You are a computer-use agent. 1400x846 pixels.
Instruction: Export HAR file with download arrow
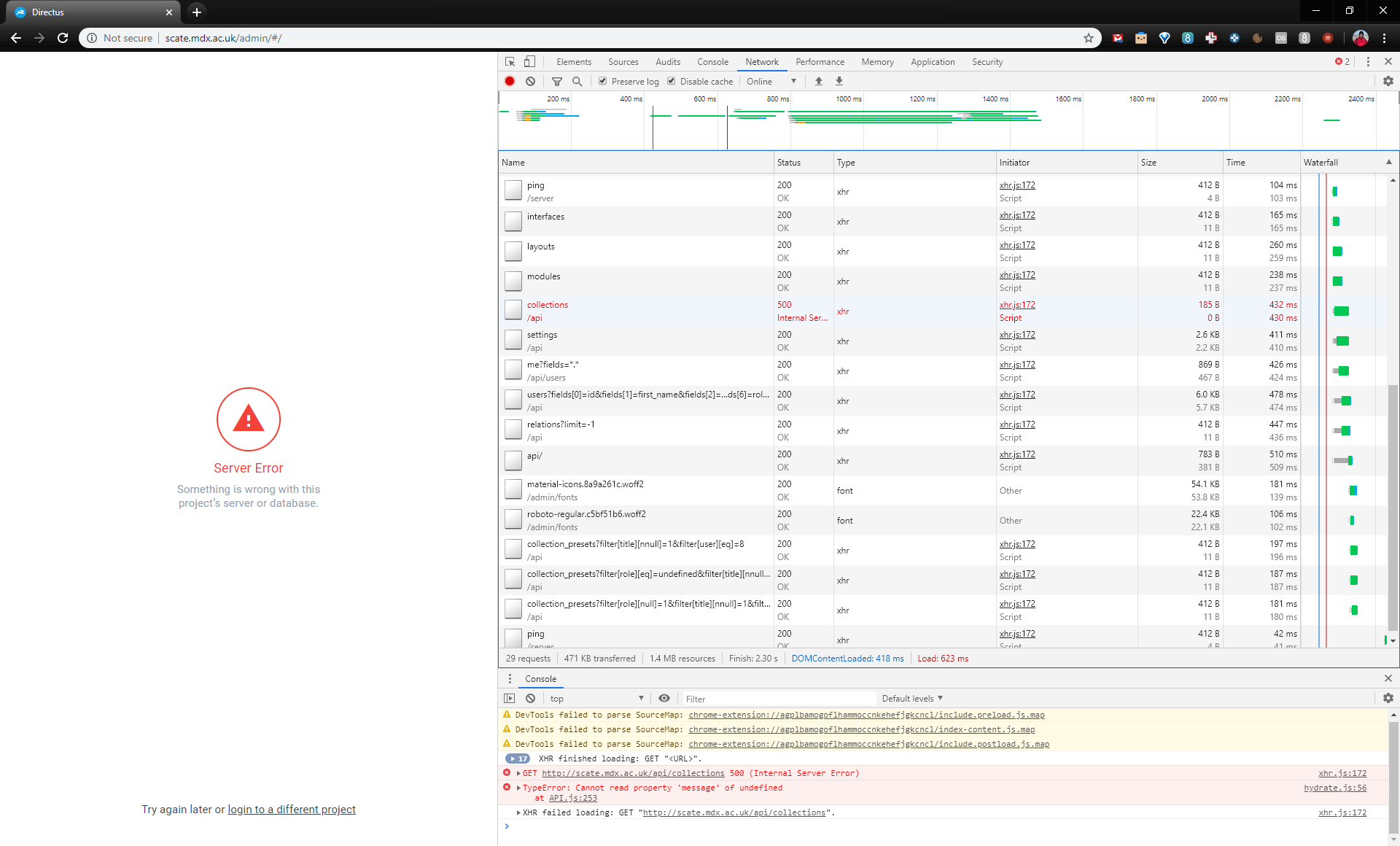(x=839, y=81)
